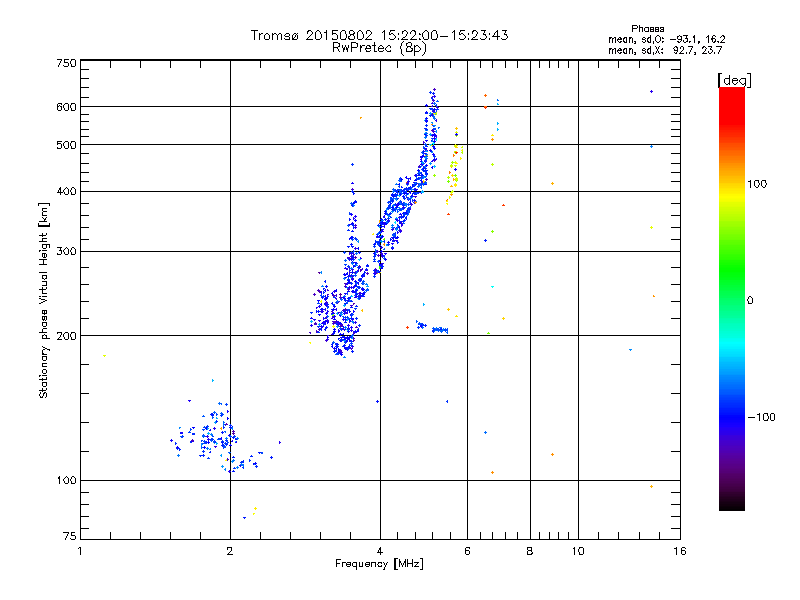Click the x-axis '1' tick label
The width and height of the screenshot is (800, 600).
(x=80, y=551)
